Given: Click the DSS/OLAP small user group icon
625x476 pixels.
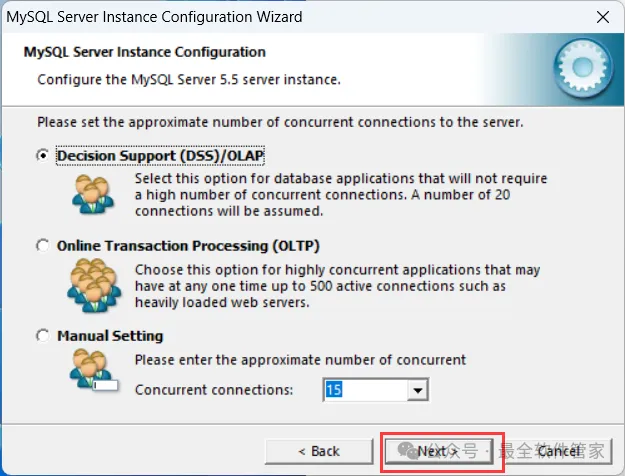Looking at the screenshot, I should [x=93, y=194].
